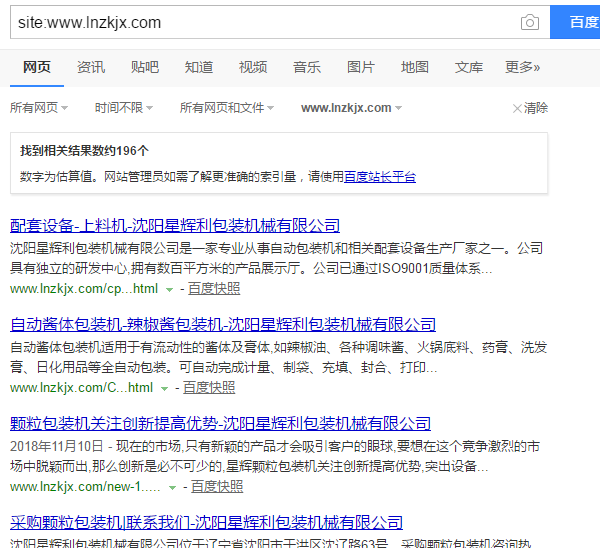600x548 pixels.
Task: Open result 配套设备-上料机-沈阳星辉利包装机械有限公司
Action: 175,225
